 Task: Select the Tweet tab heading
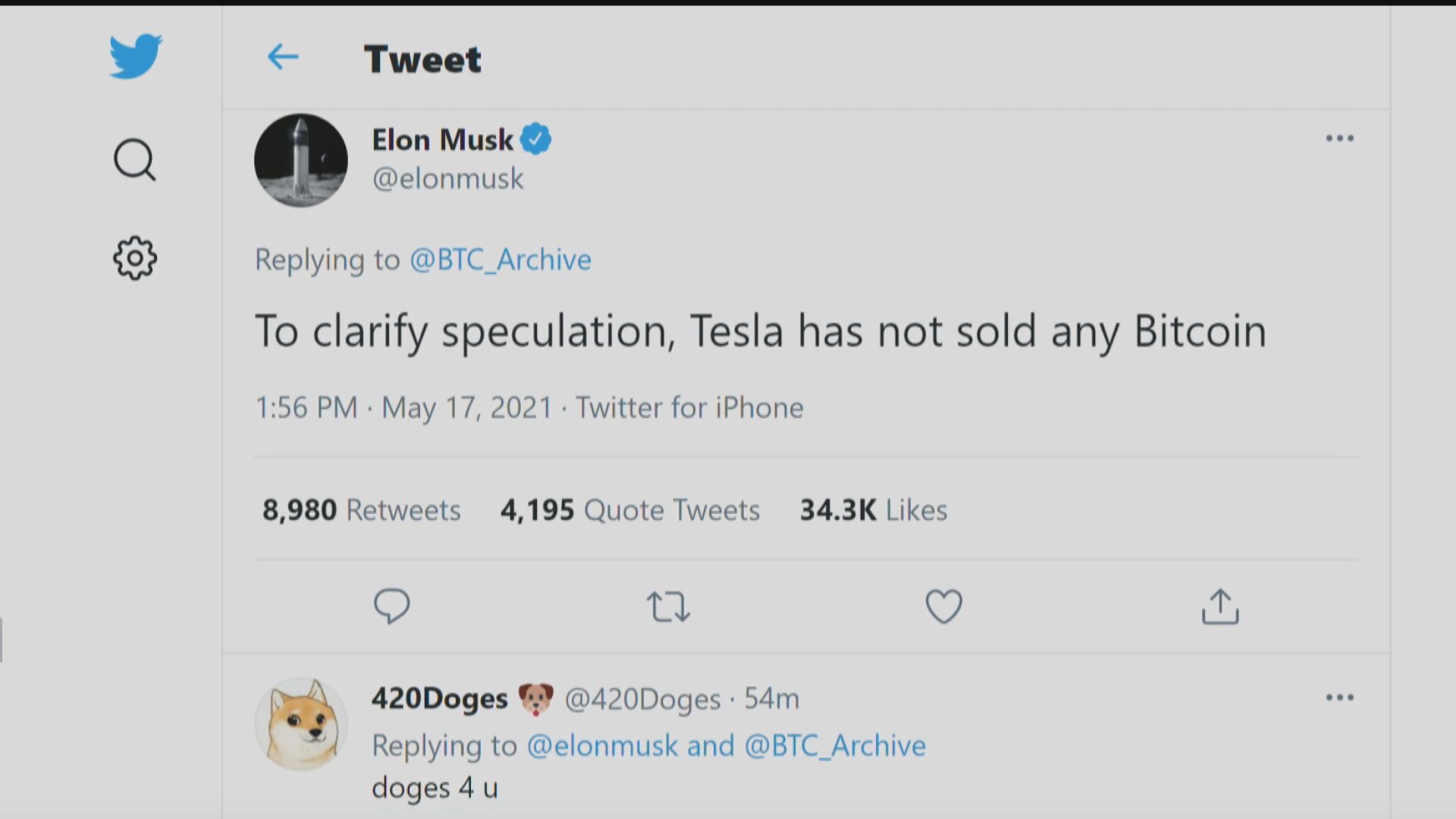coord(422,58)
